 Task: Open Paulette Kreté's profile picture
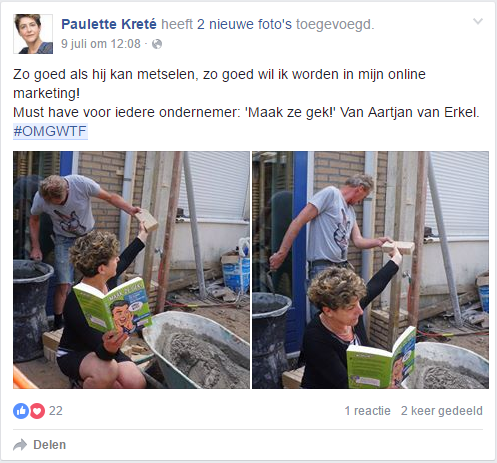tap(33, 34)
